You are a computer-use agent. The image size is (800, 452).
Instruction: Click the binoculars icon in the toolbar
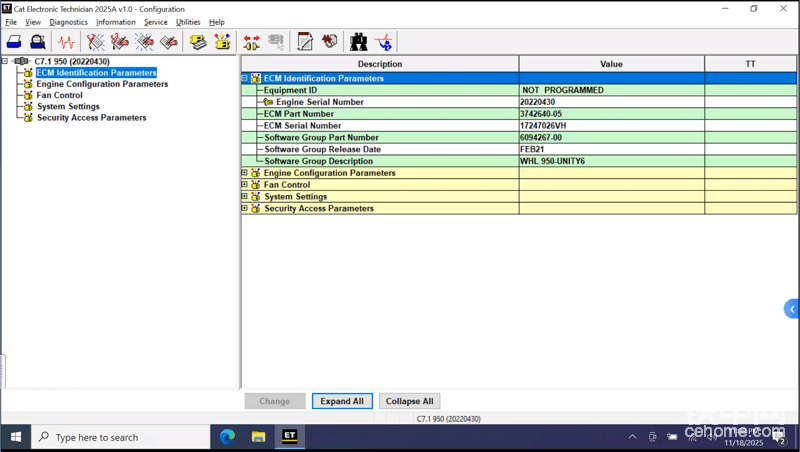(x=358, y=42)
